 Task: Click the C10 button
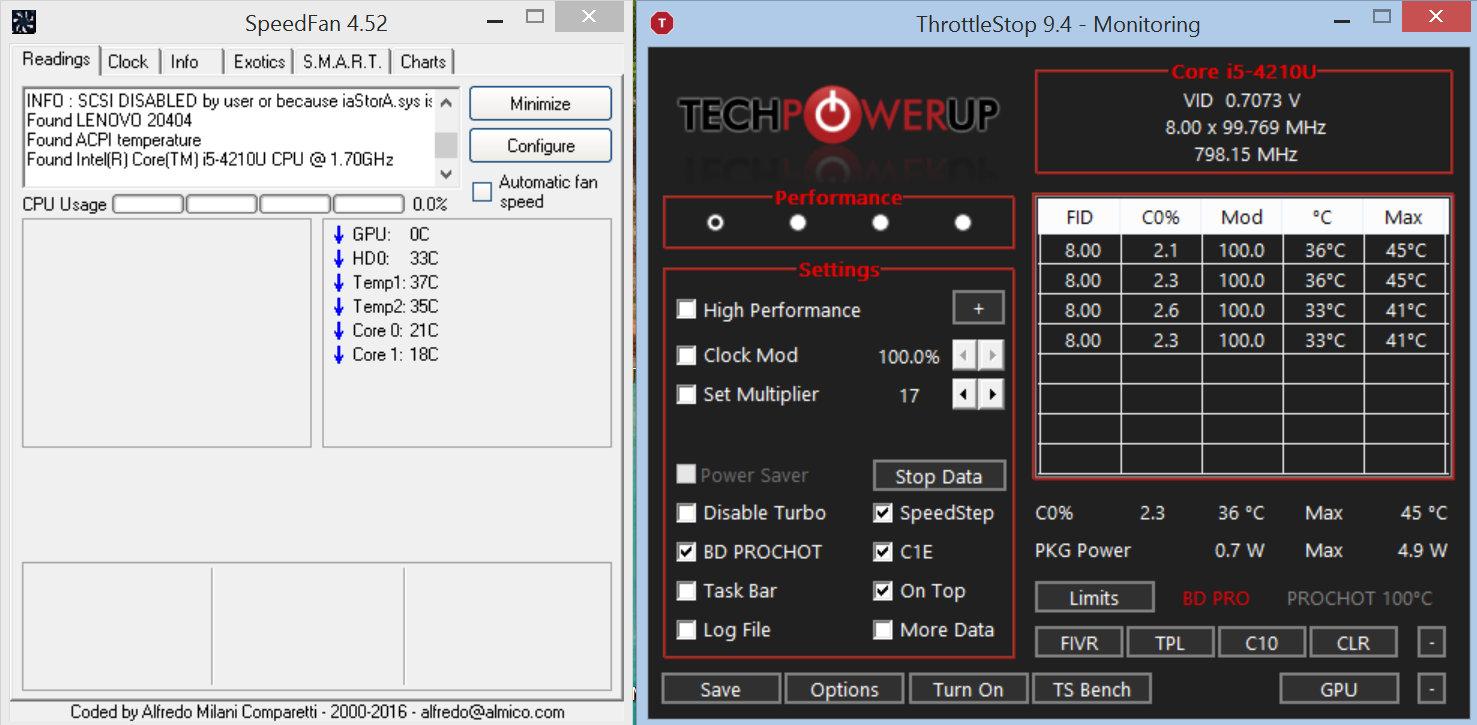[1262, 642]
